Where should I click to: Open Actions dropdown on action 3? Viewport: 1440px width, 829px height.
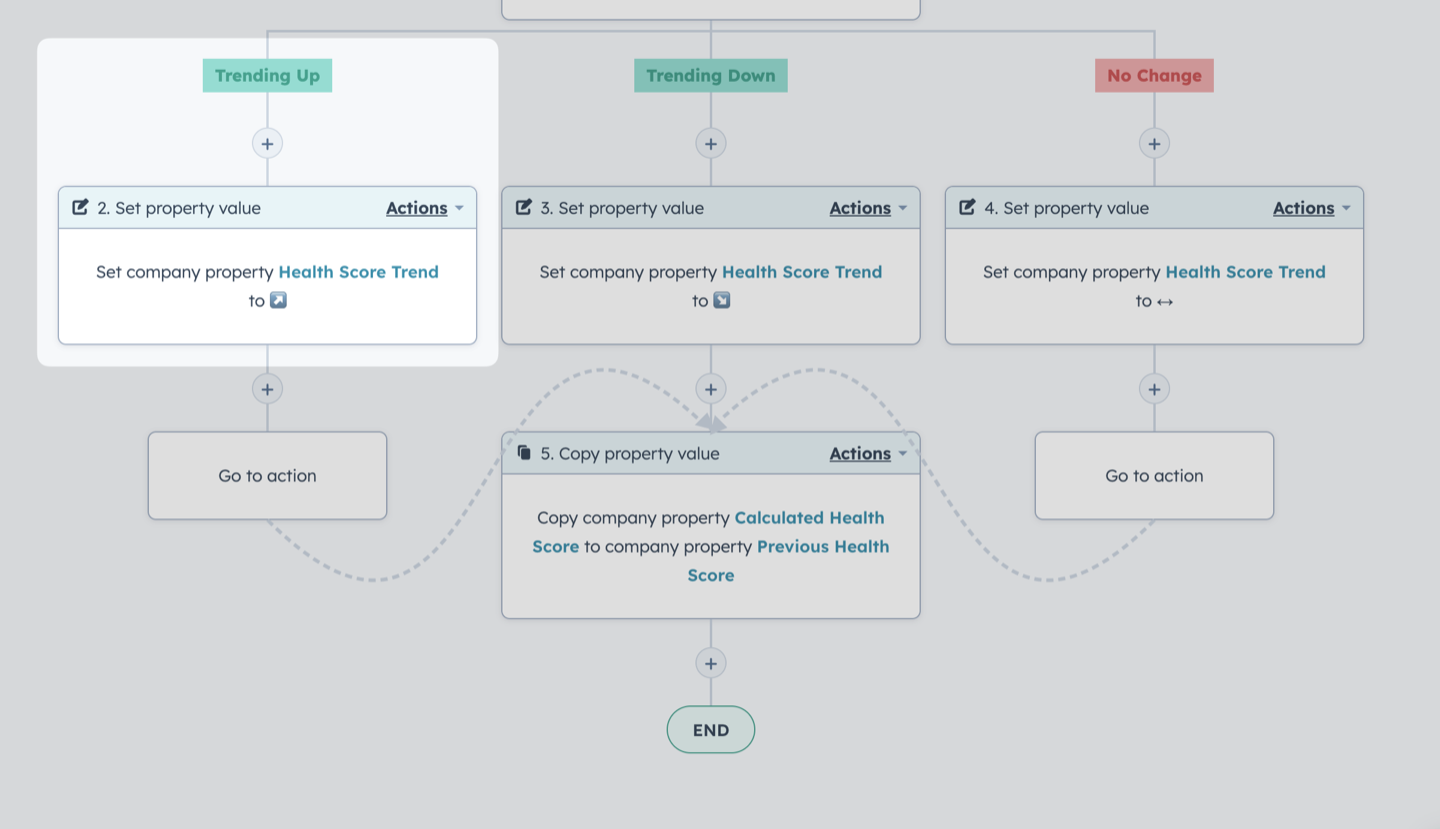868,208
